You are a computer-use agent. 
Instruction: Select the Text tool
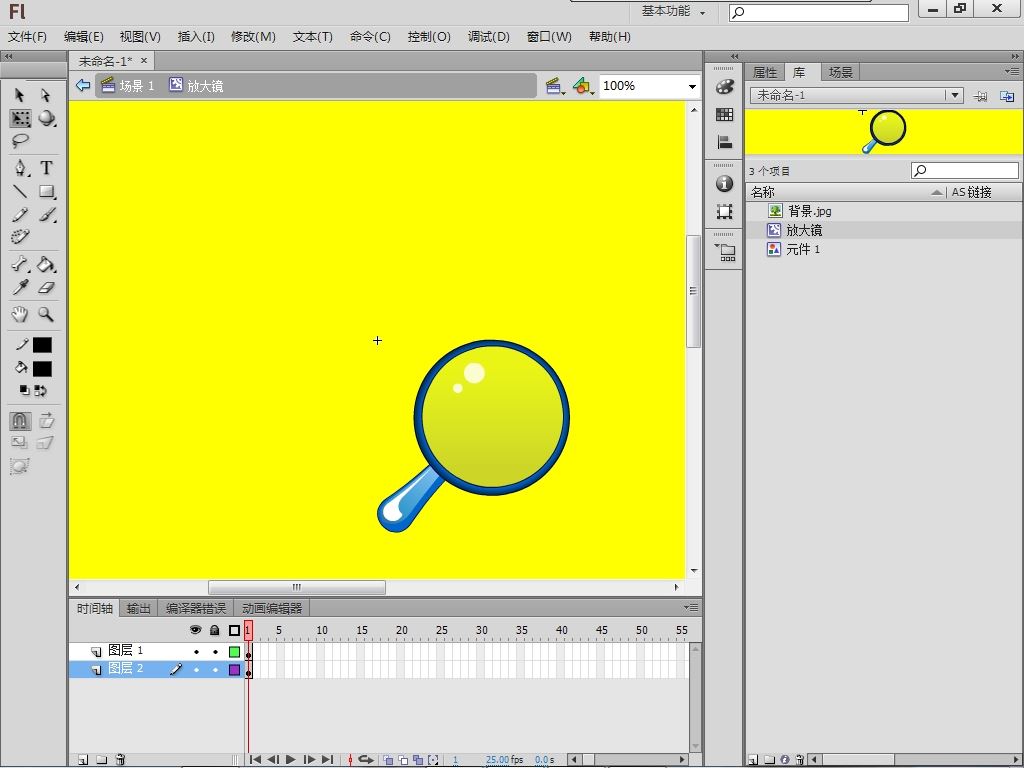pyautogui.click(x=46, y=168)
